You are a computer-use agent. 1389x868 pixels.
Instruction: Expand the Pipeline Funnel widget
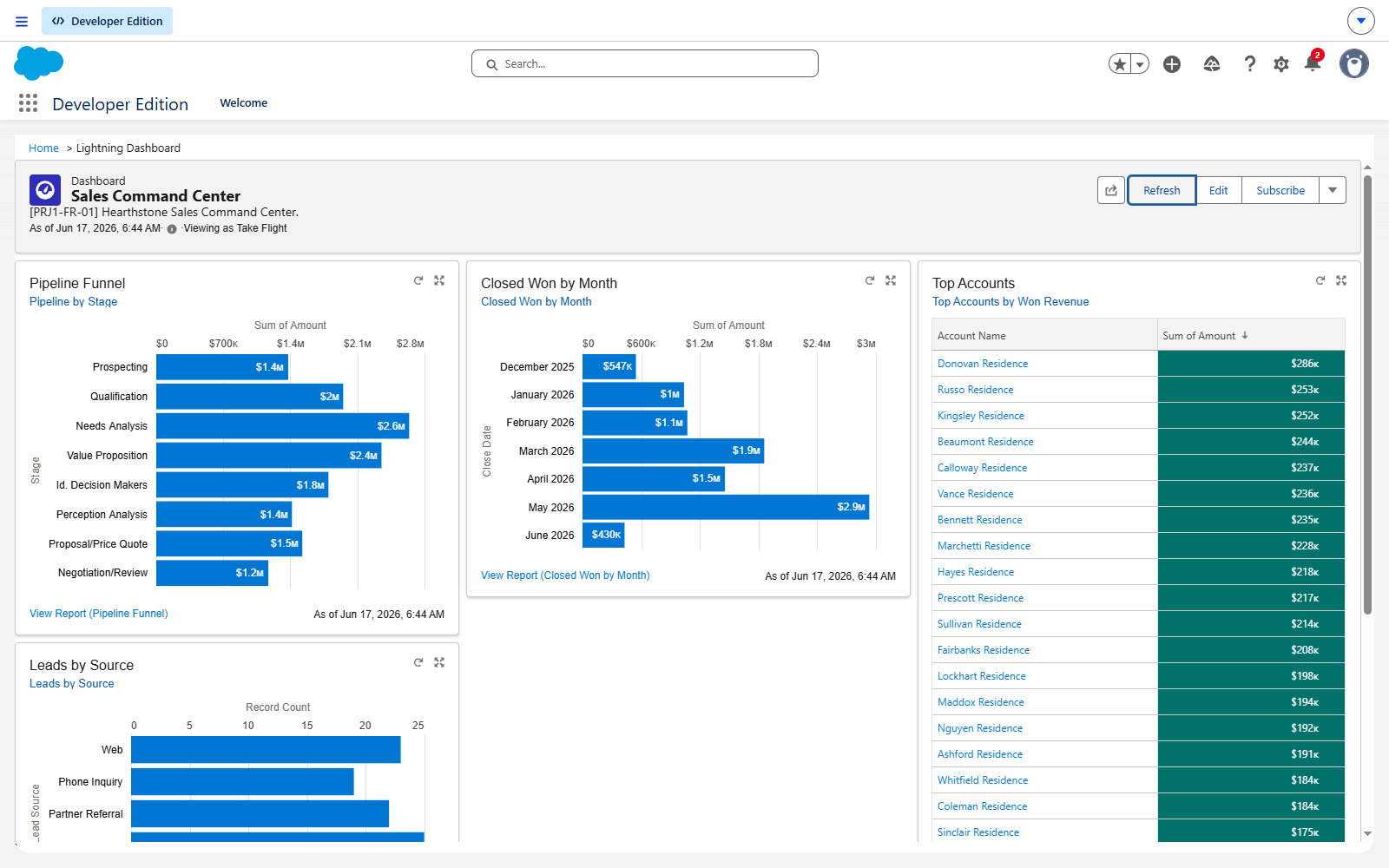click(x=439, y=280)
